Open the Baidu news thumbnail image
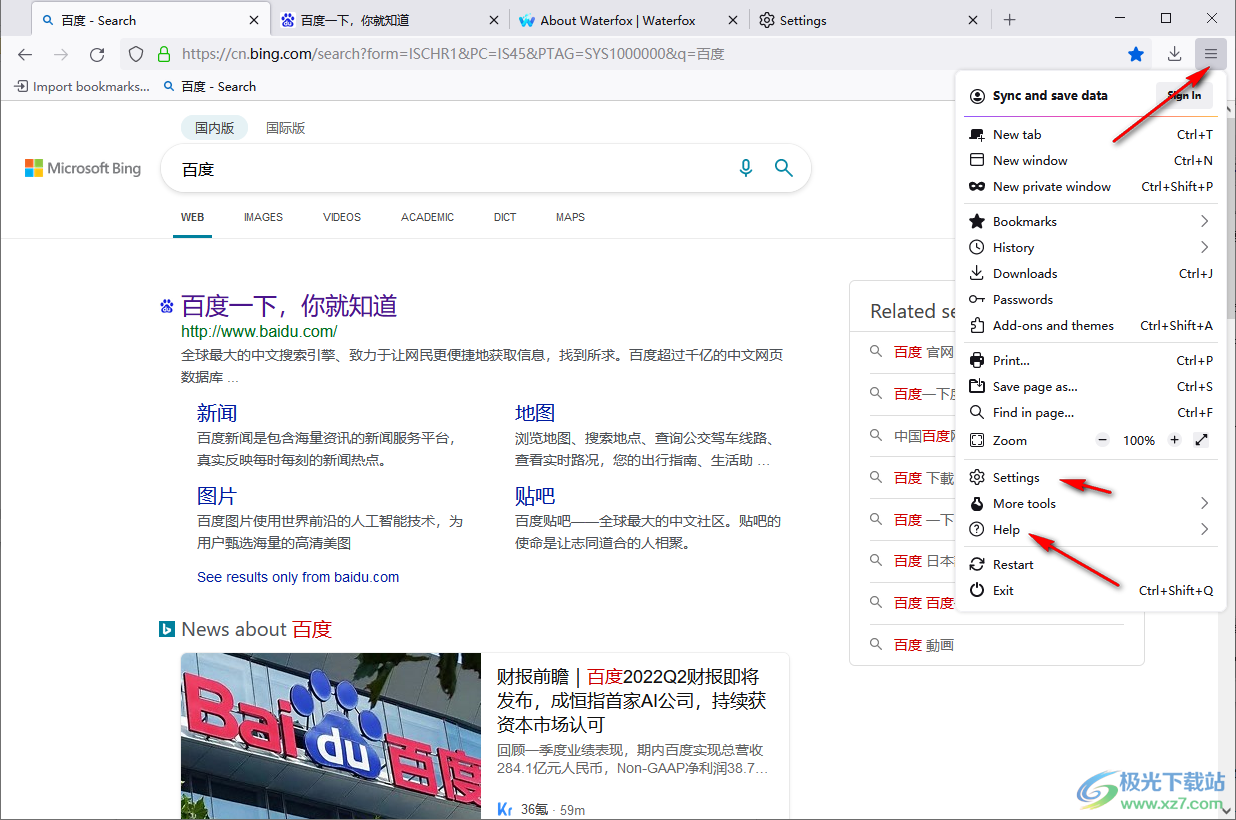1236x820 pixels. tap(331, 736)
